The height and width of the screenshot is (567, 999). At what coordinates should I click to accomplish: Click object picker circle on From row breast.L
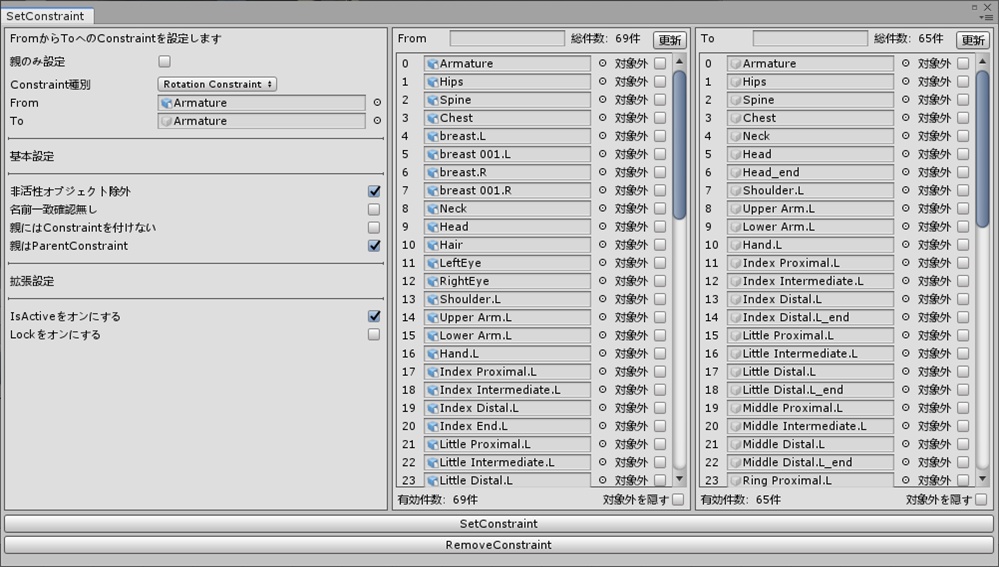[603, 136]
